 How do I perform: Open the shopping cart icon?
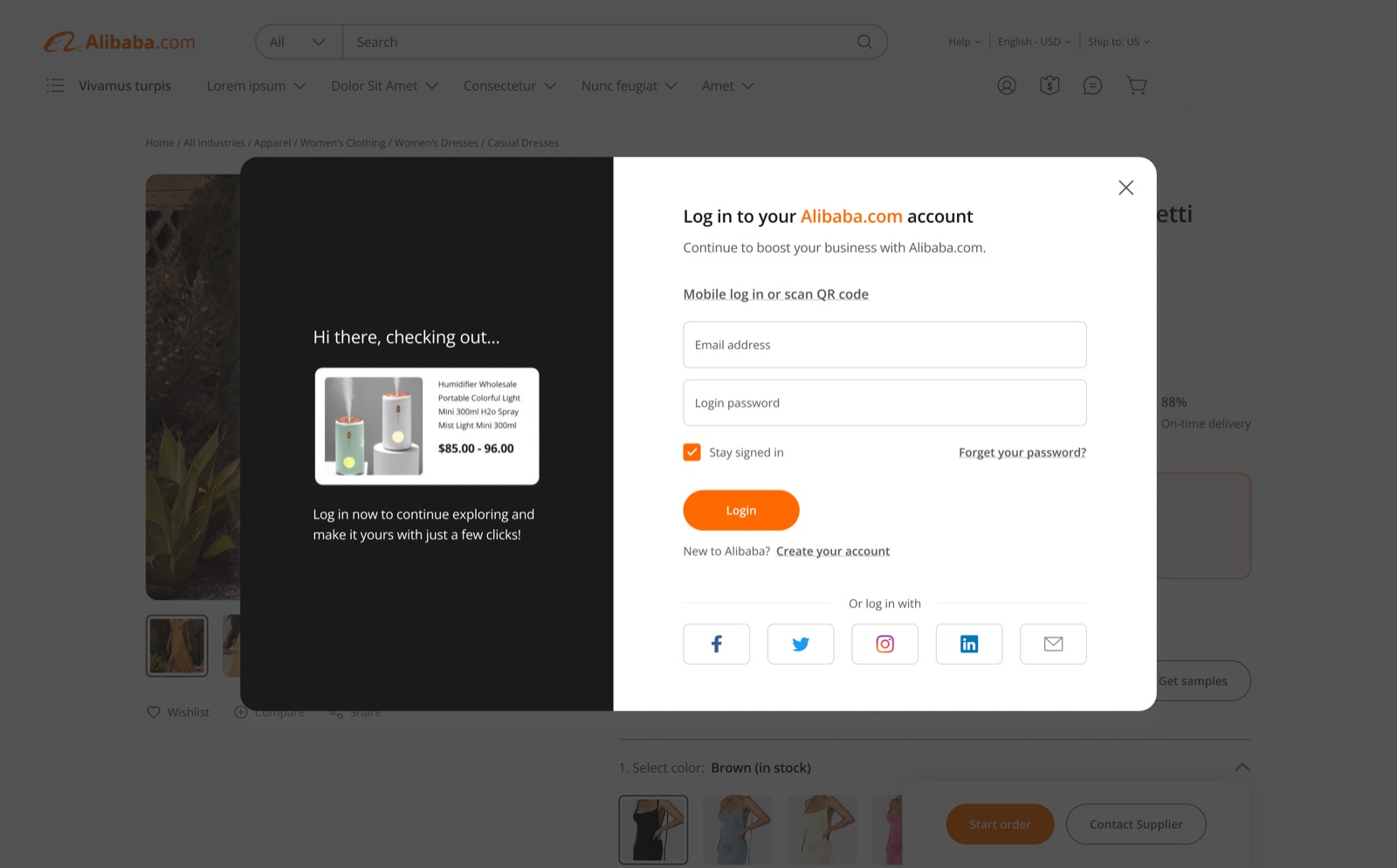click(1136, 86)
